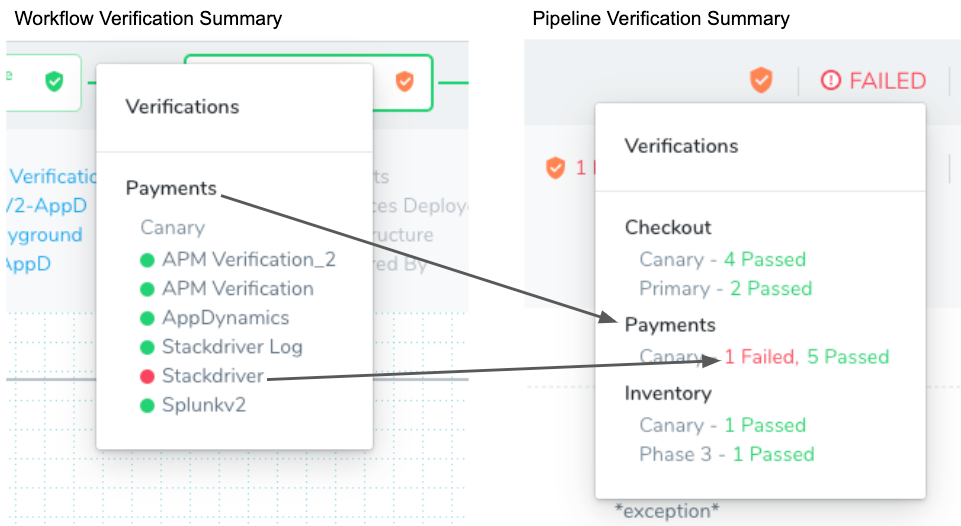Open Stackdriver Log verification
The width and height of the screenshot is (961, 526).
(x=232, y=347)
